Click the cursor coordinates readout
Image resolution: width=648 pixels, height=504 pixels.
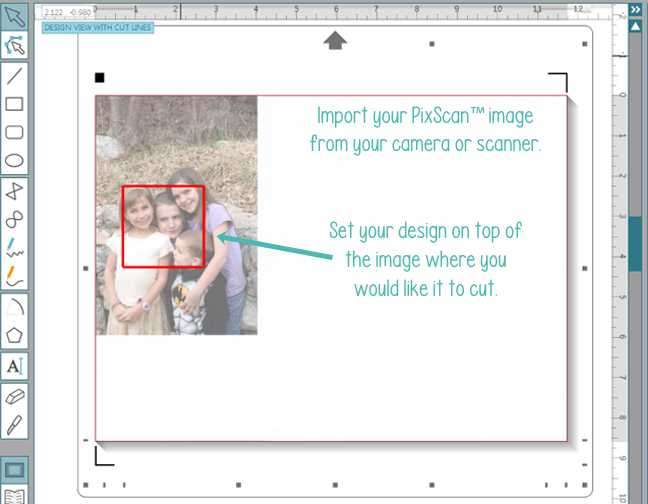pyautogui.click(x=67, y=12)
